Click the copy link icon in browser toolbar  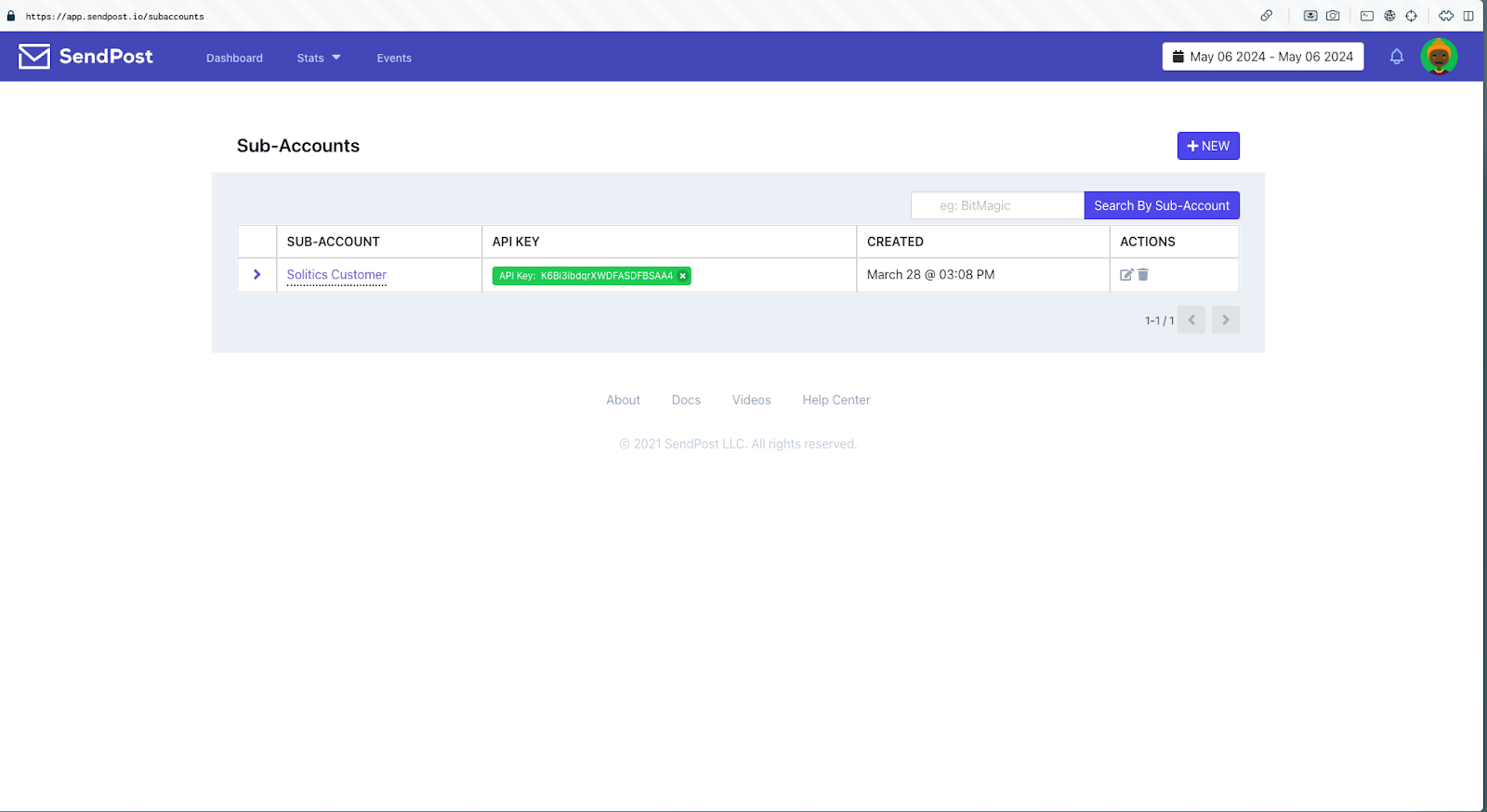click(x=1266, y=16)
